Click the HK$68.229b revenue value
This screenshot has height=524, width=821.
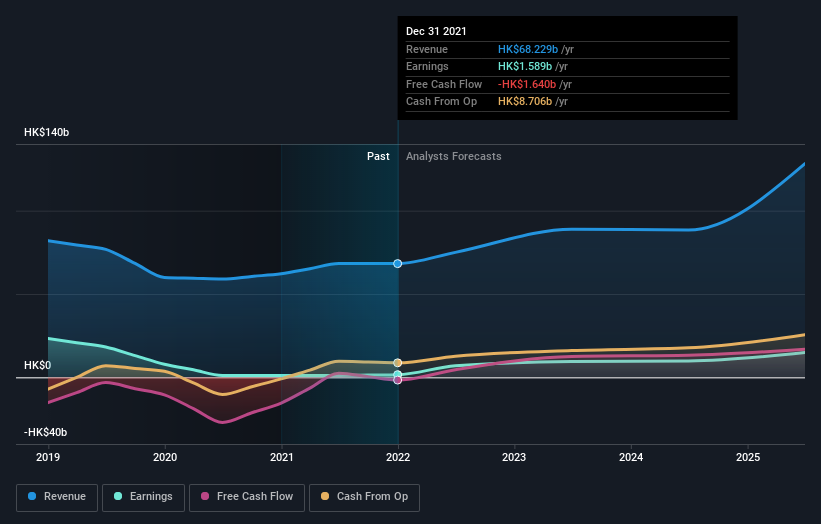pyautogui.click(x=528, y=49)
